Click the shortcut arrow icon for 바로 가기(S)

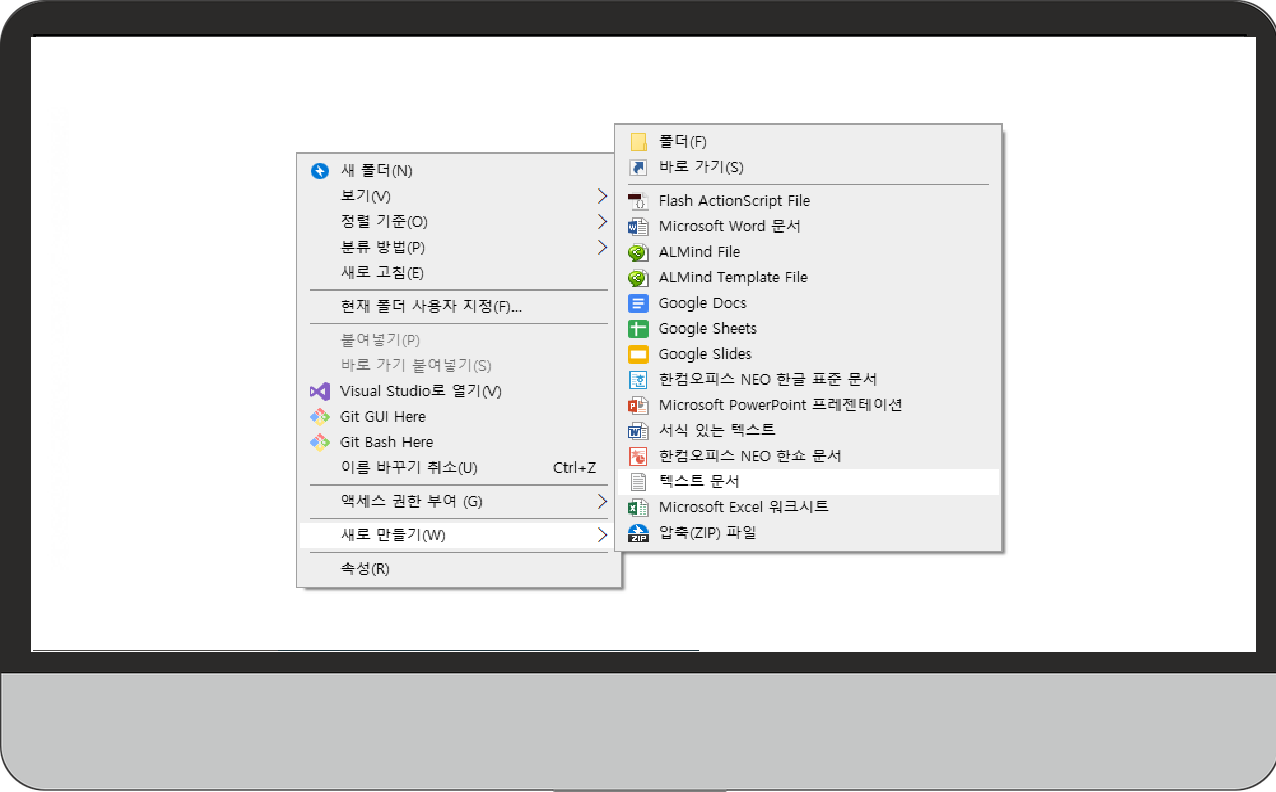point(638,167)
